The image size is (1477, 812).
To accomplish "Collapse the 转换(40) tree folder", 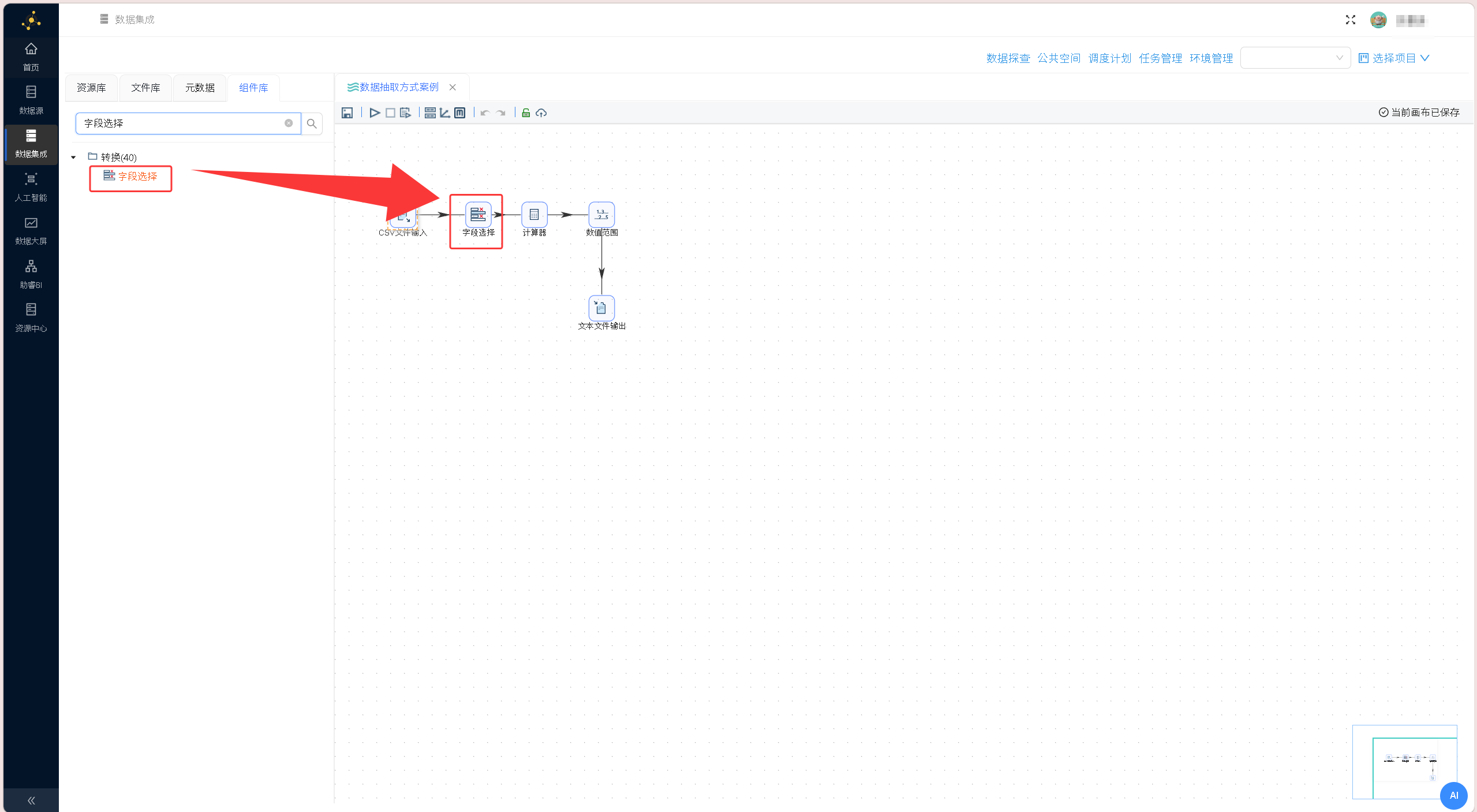I will [73, 158].
